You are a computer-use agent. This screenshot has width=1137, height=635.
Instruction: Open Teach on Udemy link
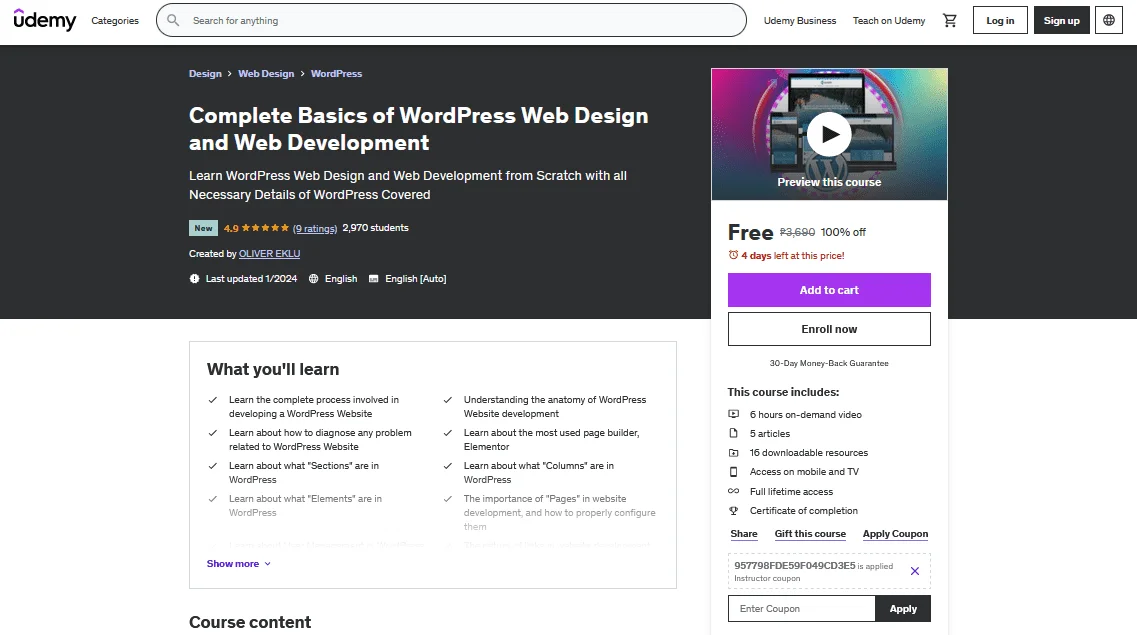point(889,20)
